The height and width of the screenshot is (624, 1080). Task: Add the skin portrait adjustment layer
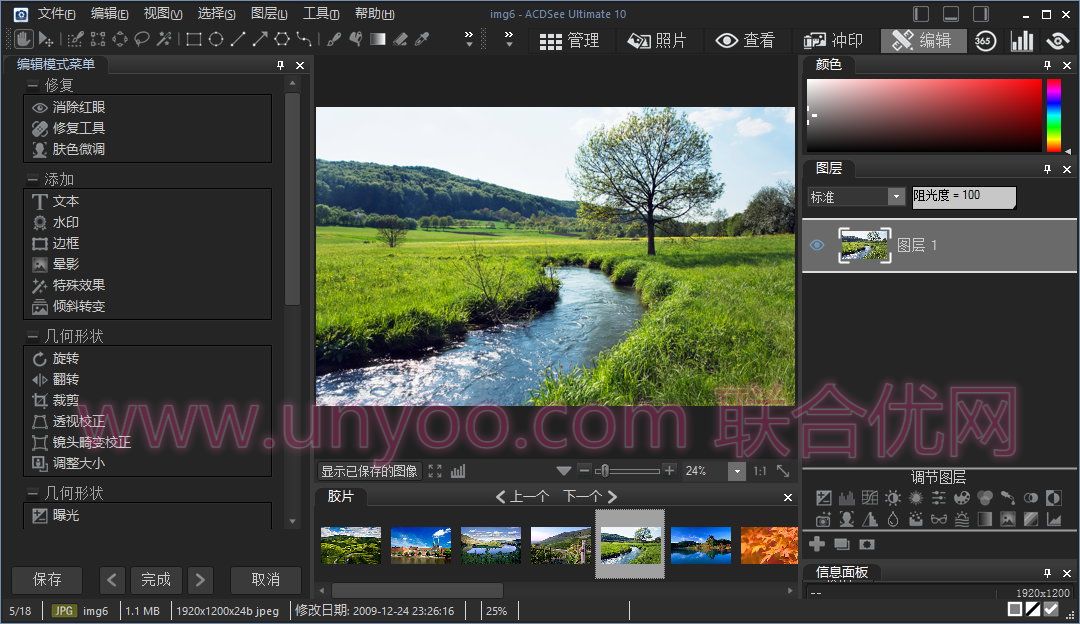point(847,519)
